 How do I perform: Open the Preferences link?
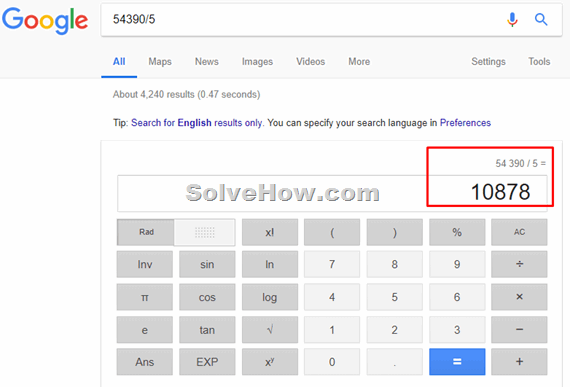(x=465, y=123)
